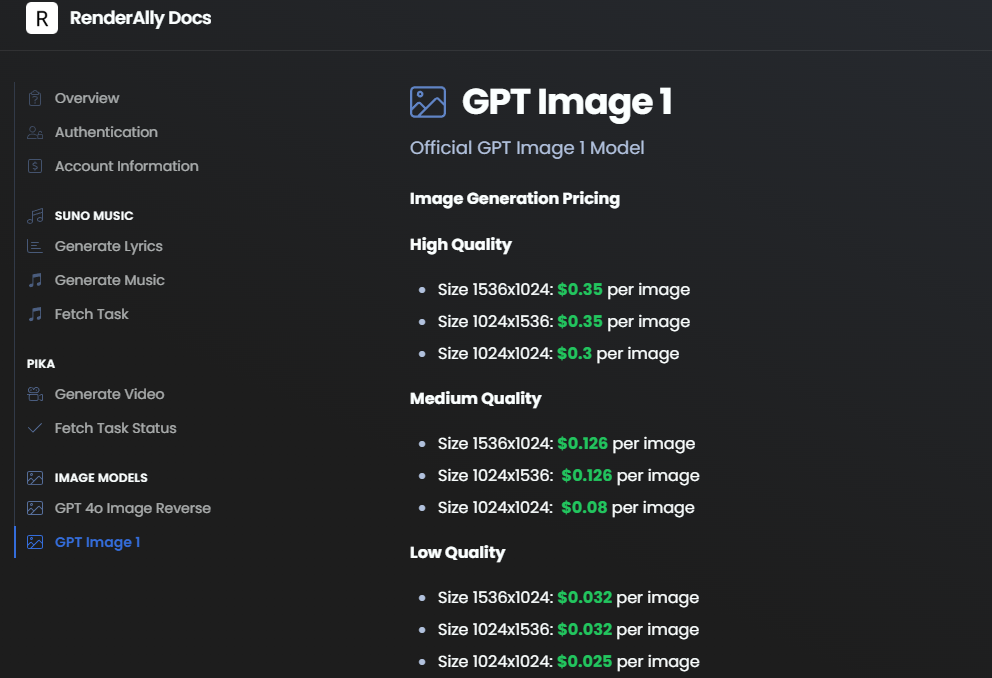Click the Low 1024x1536 $0.032 line

point(568,630)
